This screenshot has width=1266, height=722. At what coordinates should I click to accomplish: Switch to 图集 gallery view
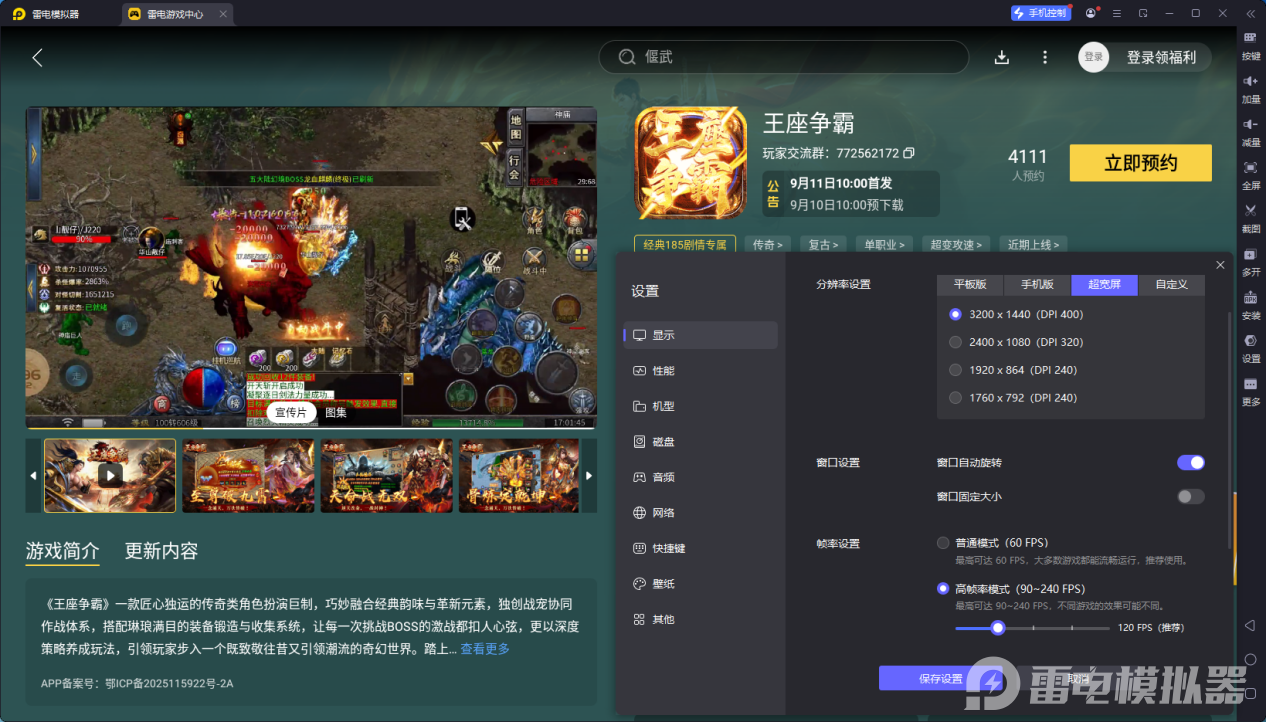click(335, 412)
